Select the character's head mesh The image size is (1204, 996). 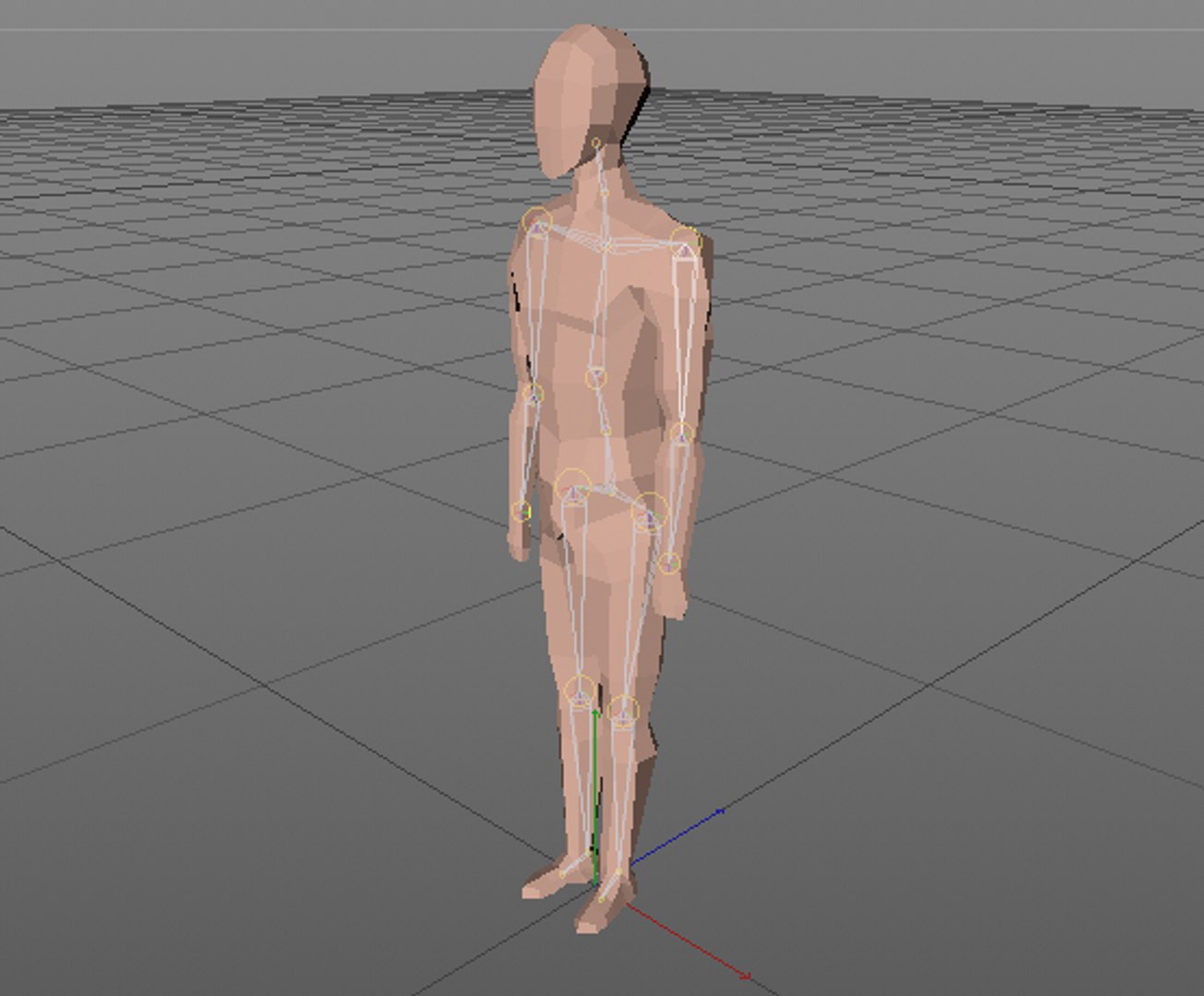[590, 100]
